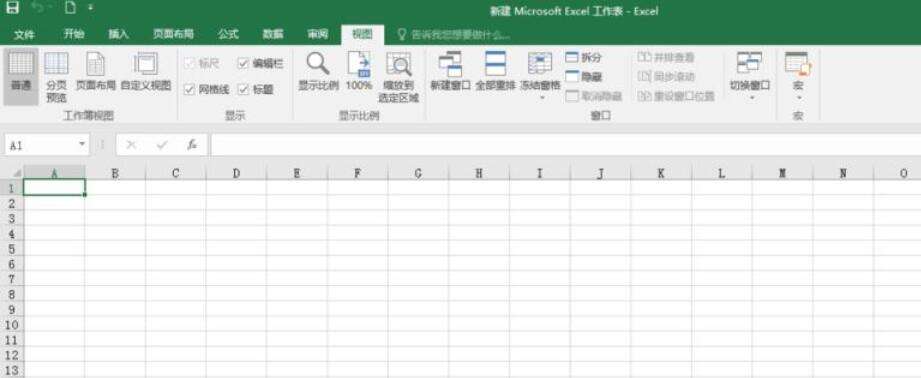Click 同步滚动 synchronous scrolling
Viewport: 921px width, 378px height.
tap(666, 77)
